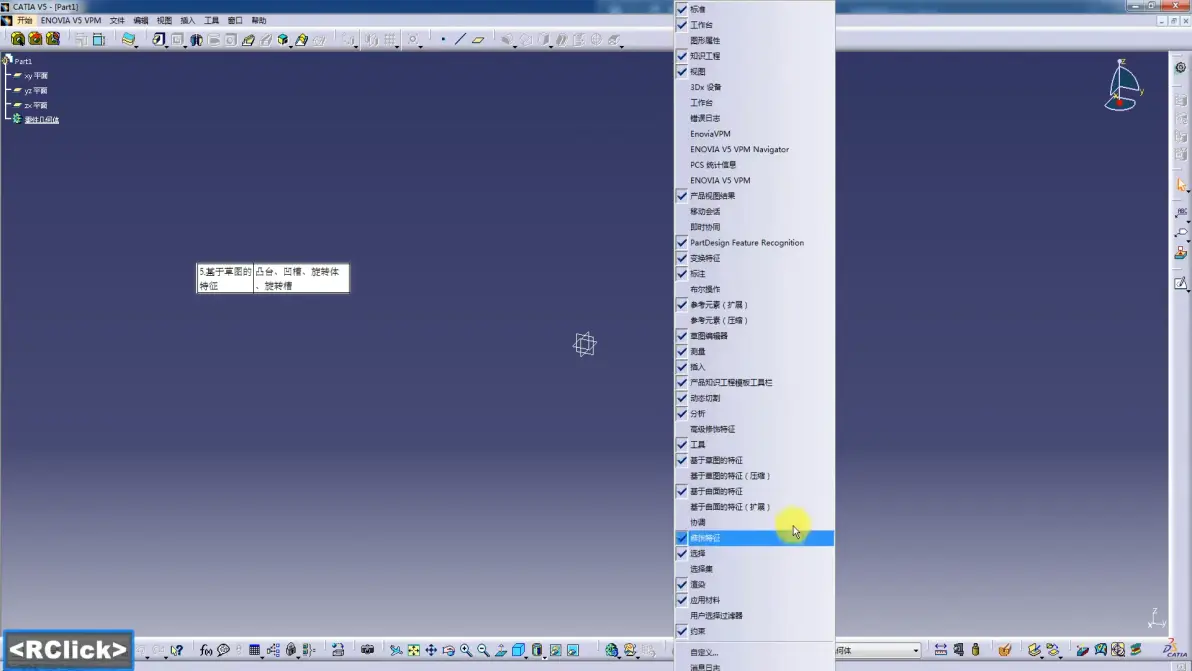Click the Zoom In magnifier icon

pyautogui.click(x=466, y=650)
